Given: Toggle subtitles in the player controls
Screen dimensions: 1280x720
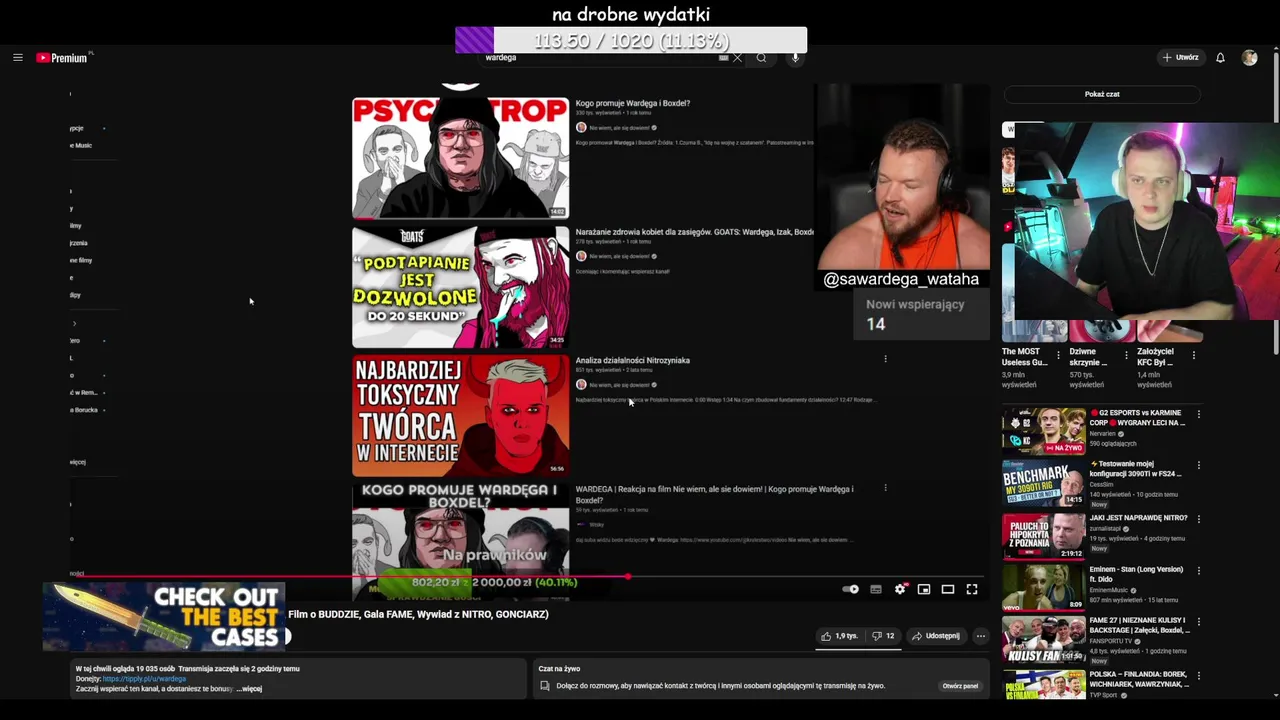Looking at the screenshot, I should tap(876, 590).
